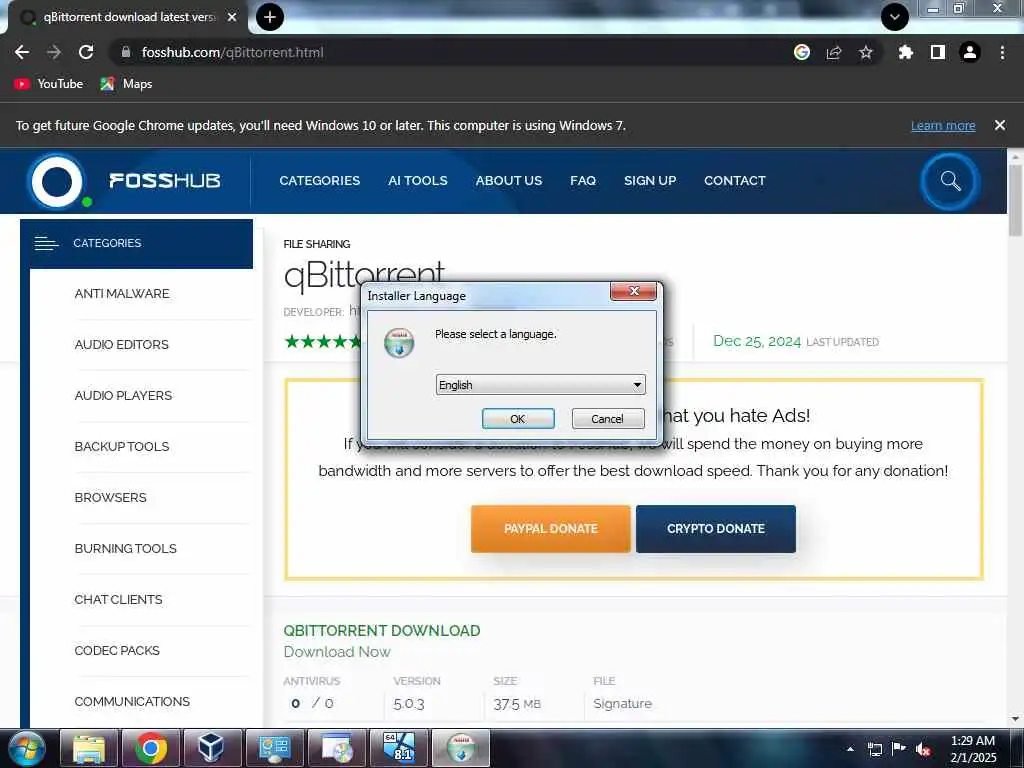Close the Installer Language dialog
The image size is (1024, 768).
[633, 291]
